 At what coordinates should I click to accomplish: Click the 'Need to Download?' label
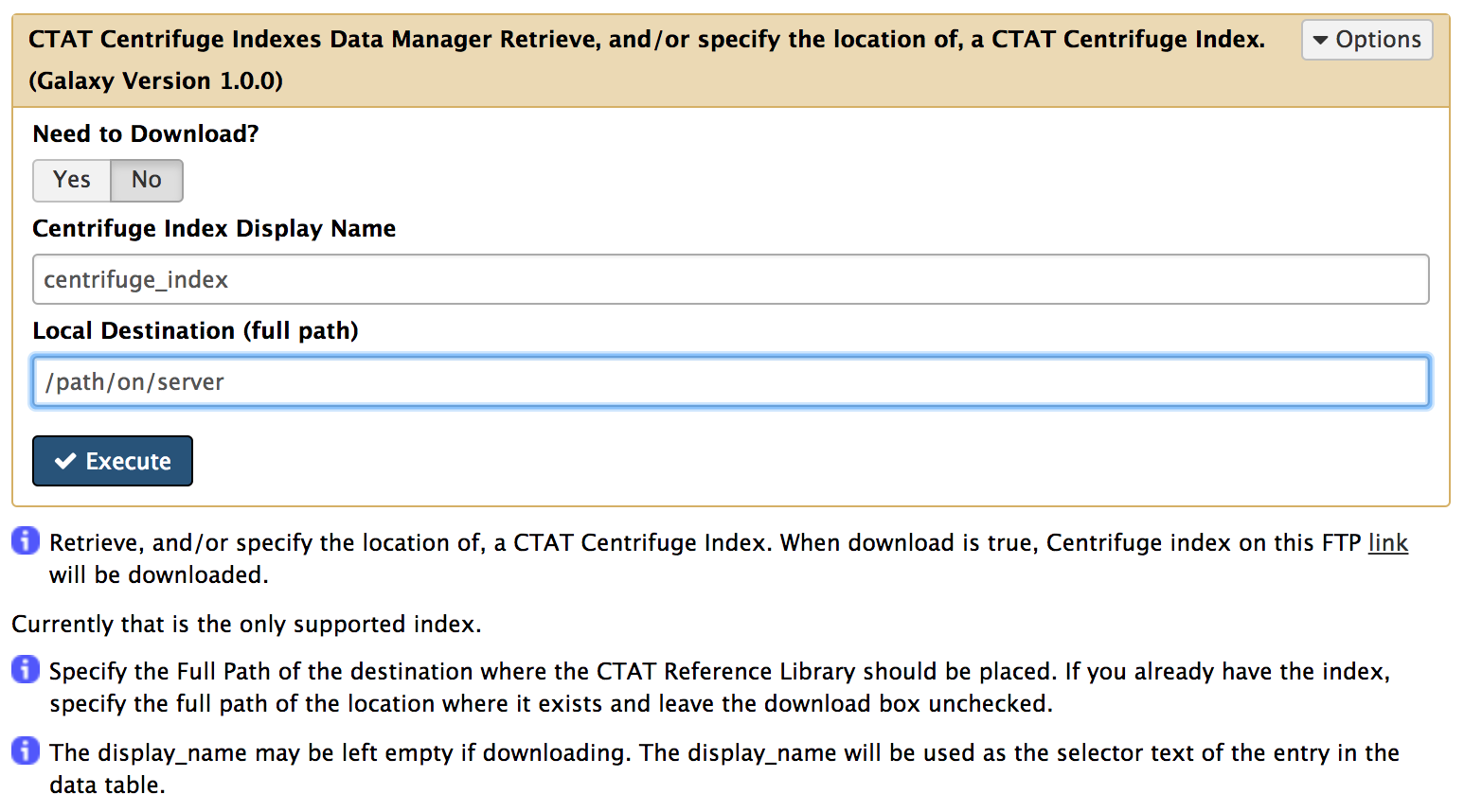click(x=146, y=133)
